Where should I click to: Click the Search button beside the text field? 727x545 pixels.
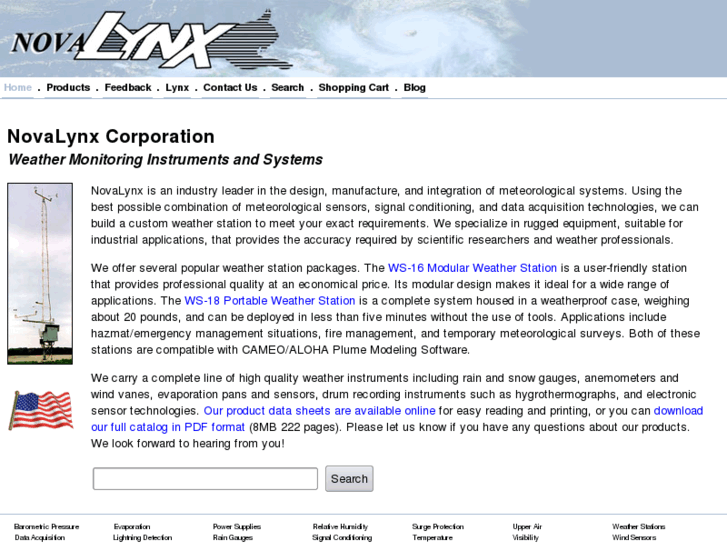click(349, 479)
